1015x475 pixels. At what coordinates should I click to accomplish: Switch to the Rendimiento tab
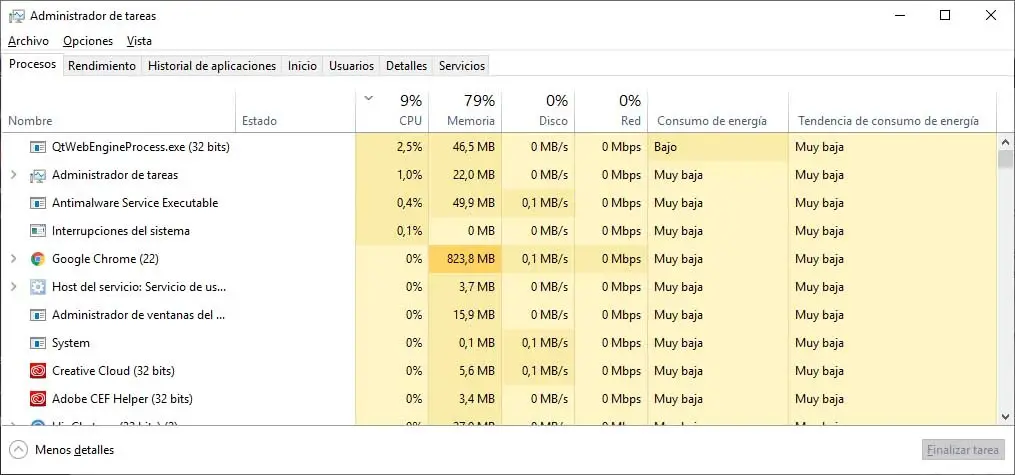tap(102, 66)
